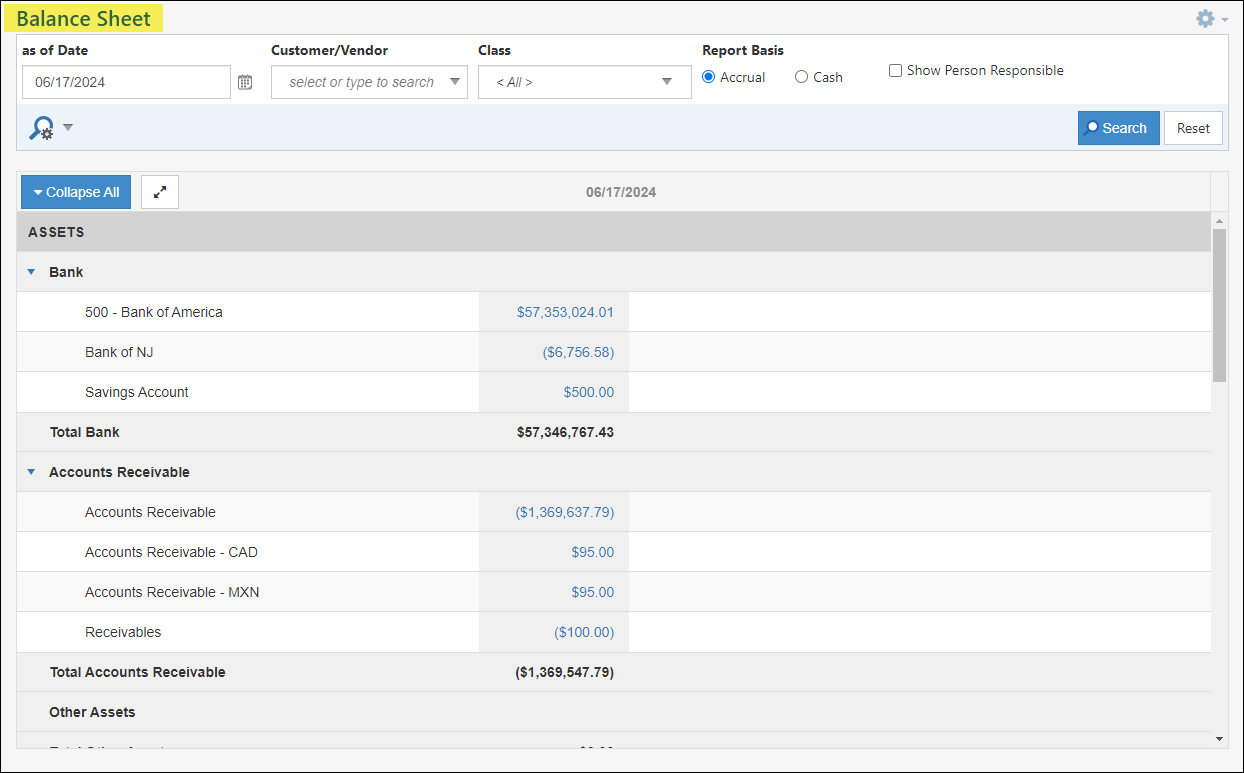Image resolution: width=1244 pixels, height=773 pixels.
Task: Open the dropdown arrow beside search options
Action: 68,128
